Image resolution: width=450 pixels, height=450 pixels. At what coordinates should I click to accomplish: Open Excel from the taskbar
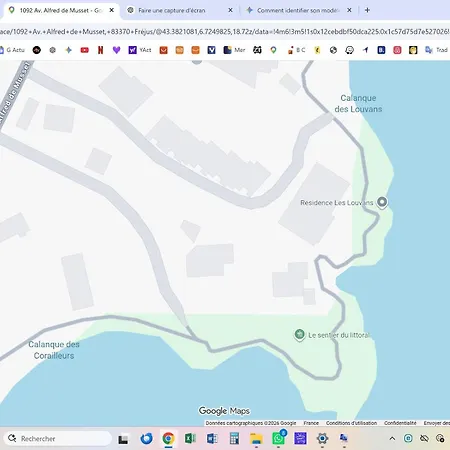(x=190, y=438)
